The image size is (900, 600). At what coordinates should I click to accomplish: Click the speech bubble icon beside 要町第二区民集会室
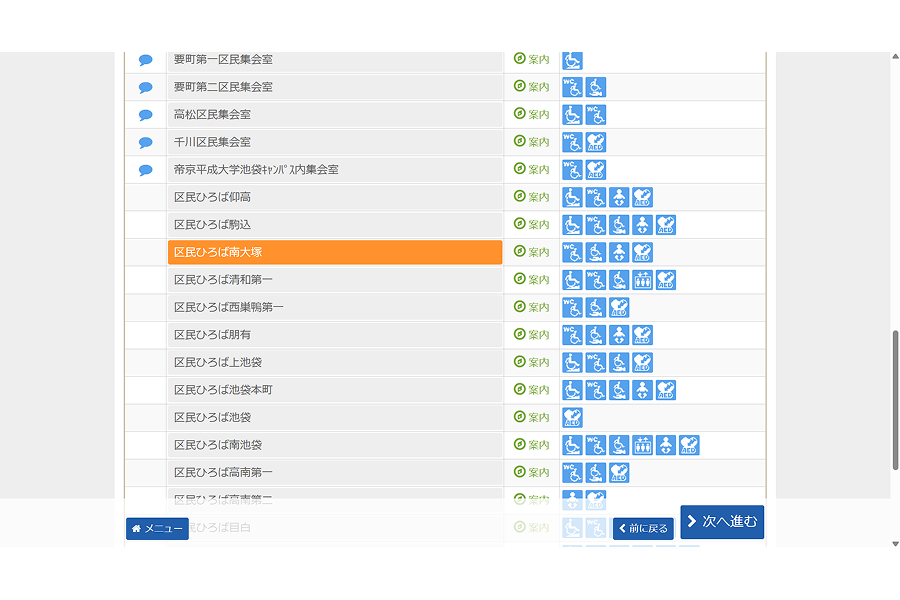point(146,87)
